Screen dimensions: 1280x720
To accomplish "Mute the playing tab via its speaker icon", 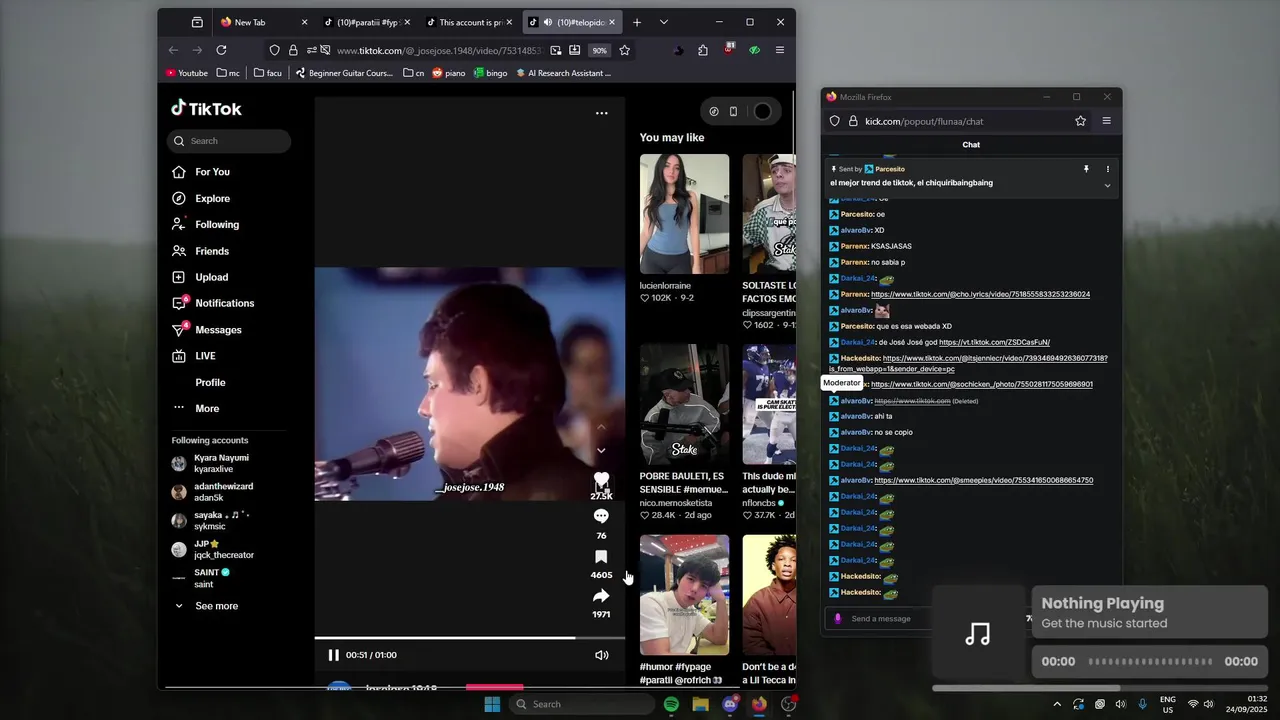I will pos(548,22).
